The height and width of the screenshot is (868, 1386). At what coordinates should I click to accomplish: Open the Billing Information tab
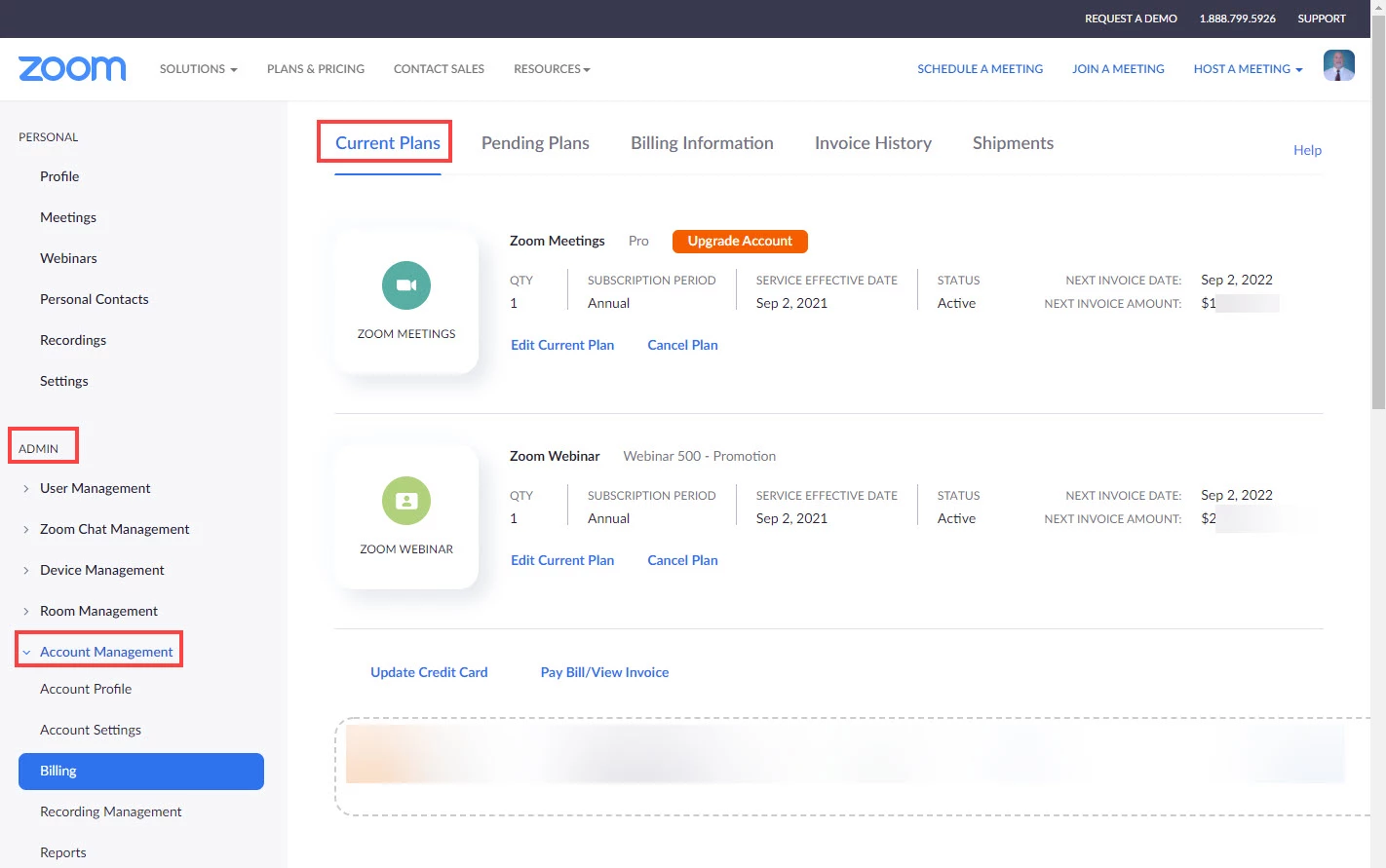pos(702,143)
